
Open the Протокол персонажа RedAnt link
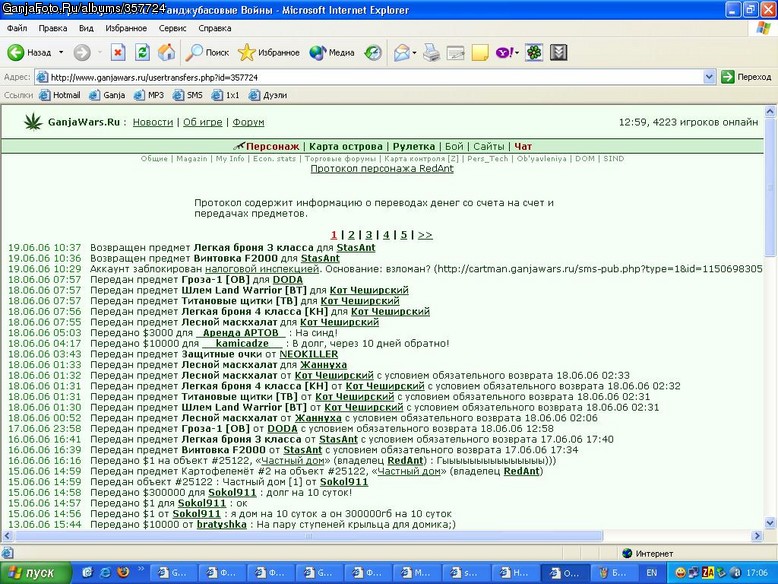382,169
